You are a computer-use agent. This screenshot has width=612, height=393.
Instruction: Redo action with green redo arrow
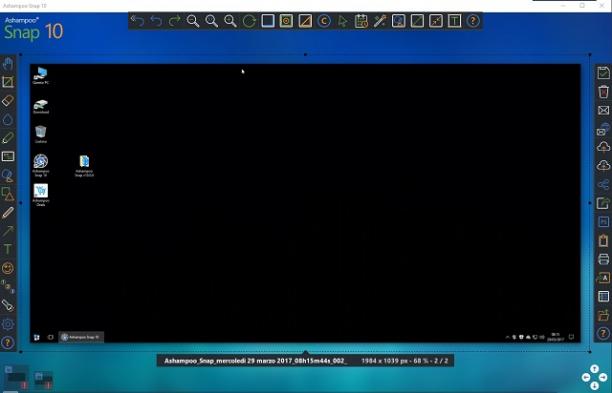(174, 21)
